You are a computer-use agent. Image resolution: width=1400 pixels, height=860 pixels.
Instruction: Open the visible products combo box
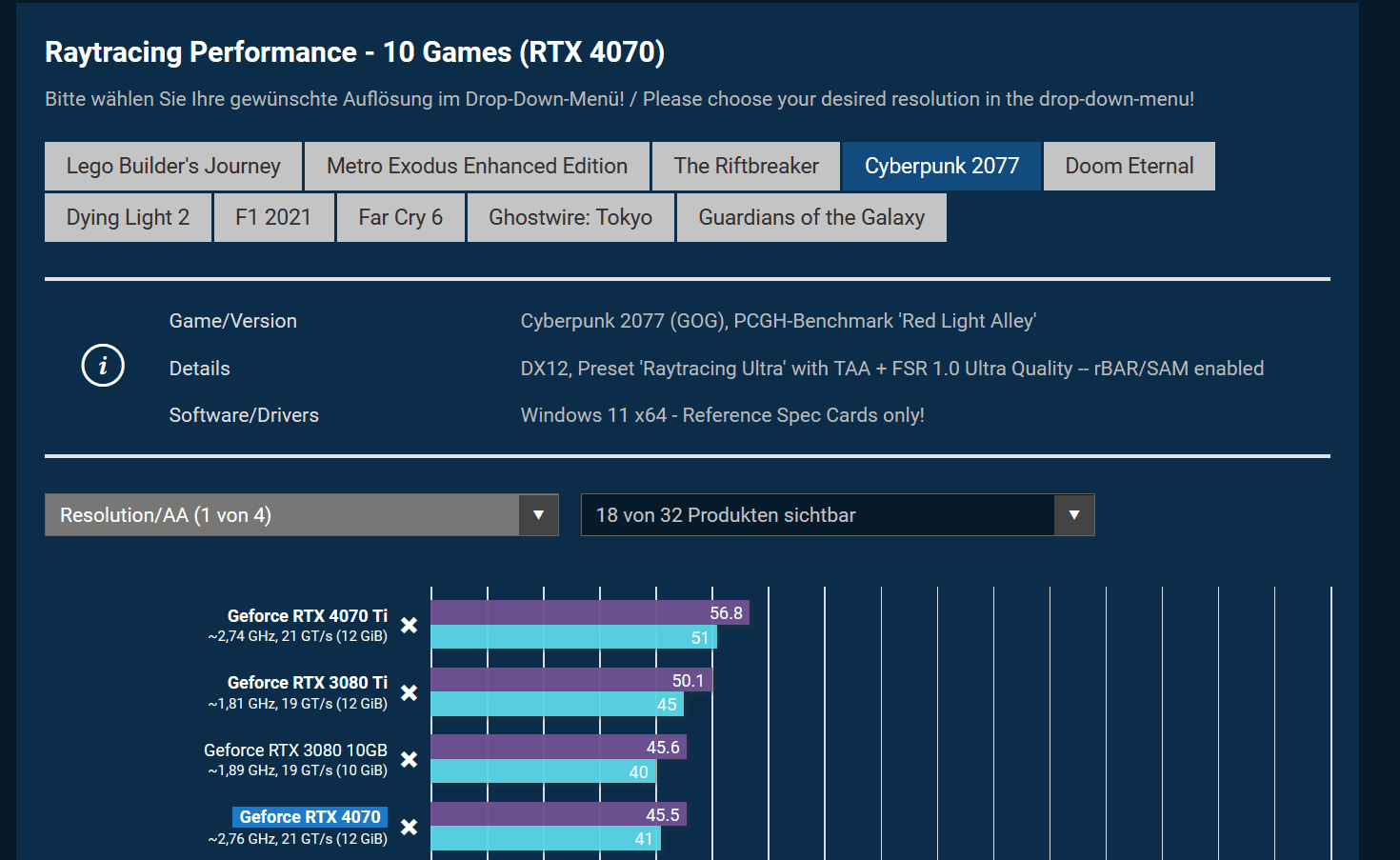pos(837,515)
